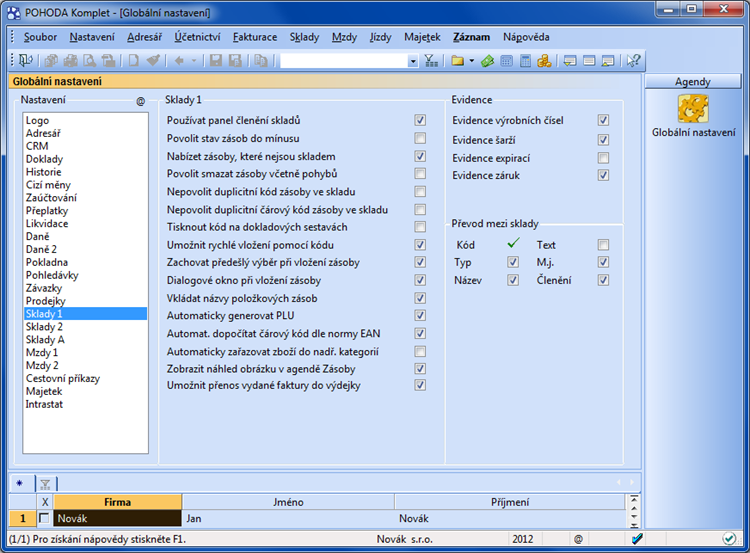The height and width of the screenshot is (553, 750).
Task: Open the Sklady menu
Action: (x=304, y=37)
